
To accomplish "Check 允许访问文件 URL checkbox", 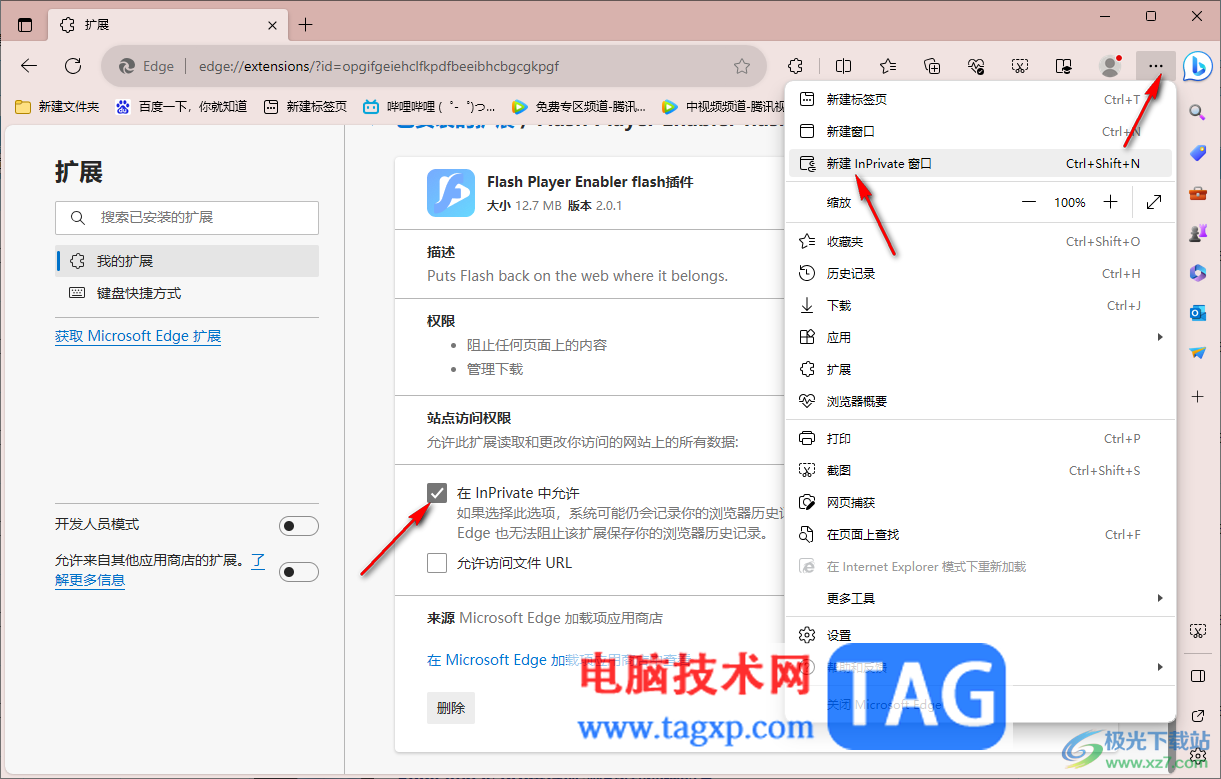I will pos(437,563).
